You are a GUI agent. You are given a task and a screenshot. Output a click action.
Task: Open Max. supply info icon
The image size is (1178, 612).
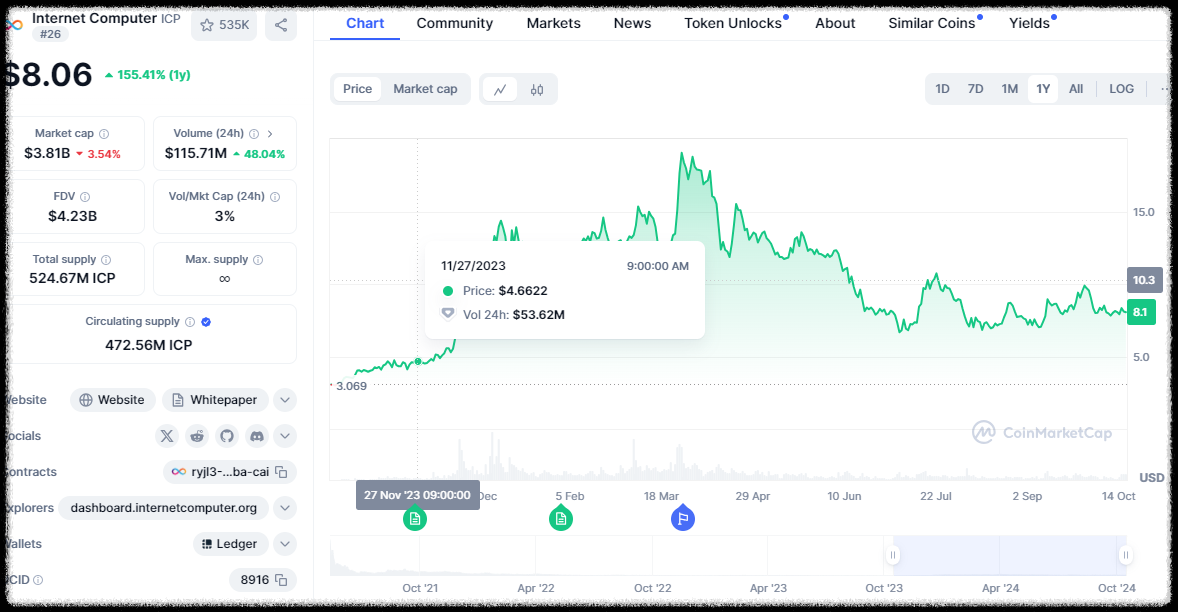click(258, 260)
